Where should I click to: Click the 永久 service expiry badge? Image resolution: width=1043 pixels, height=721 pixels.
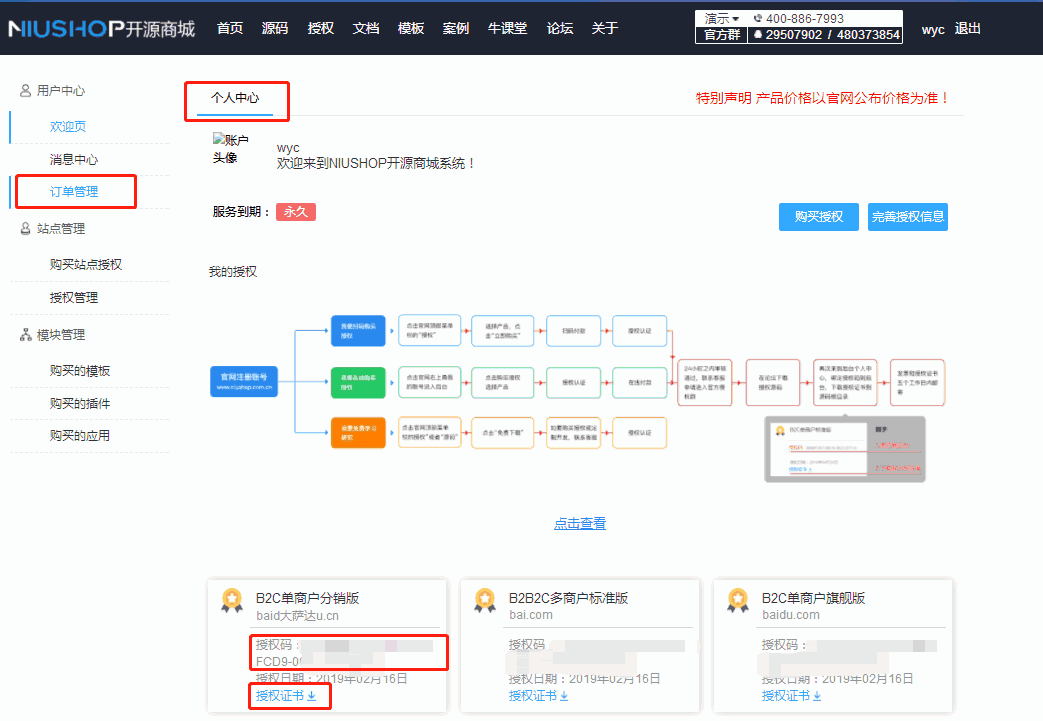click(x=295, y=212)
